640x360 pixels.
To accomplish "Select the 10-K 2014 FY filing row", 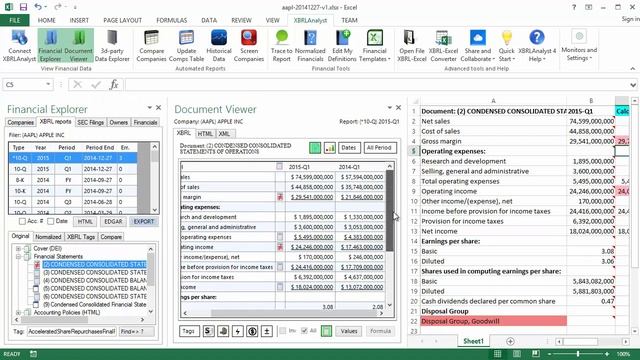I will tap(73, 191).
